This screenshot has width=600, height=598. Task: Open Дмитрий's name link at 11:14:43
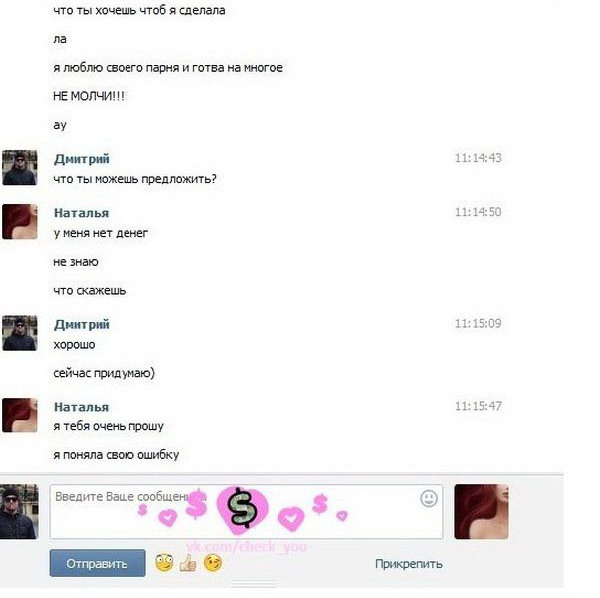pyautogui.click(x=82, y=159)
